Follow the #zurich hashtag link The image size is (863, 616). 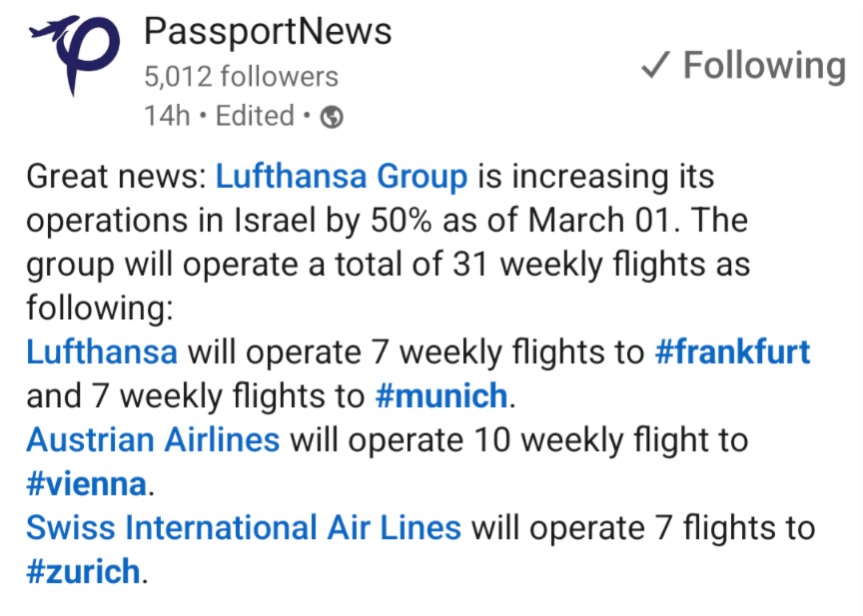(84, 571)
